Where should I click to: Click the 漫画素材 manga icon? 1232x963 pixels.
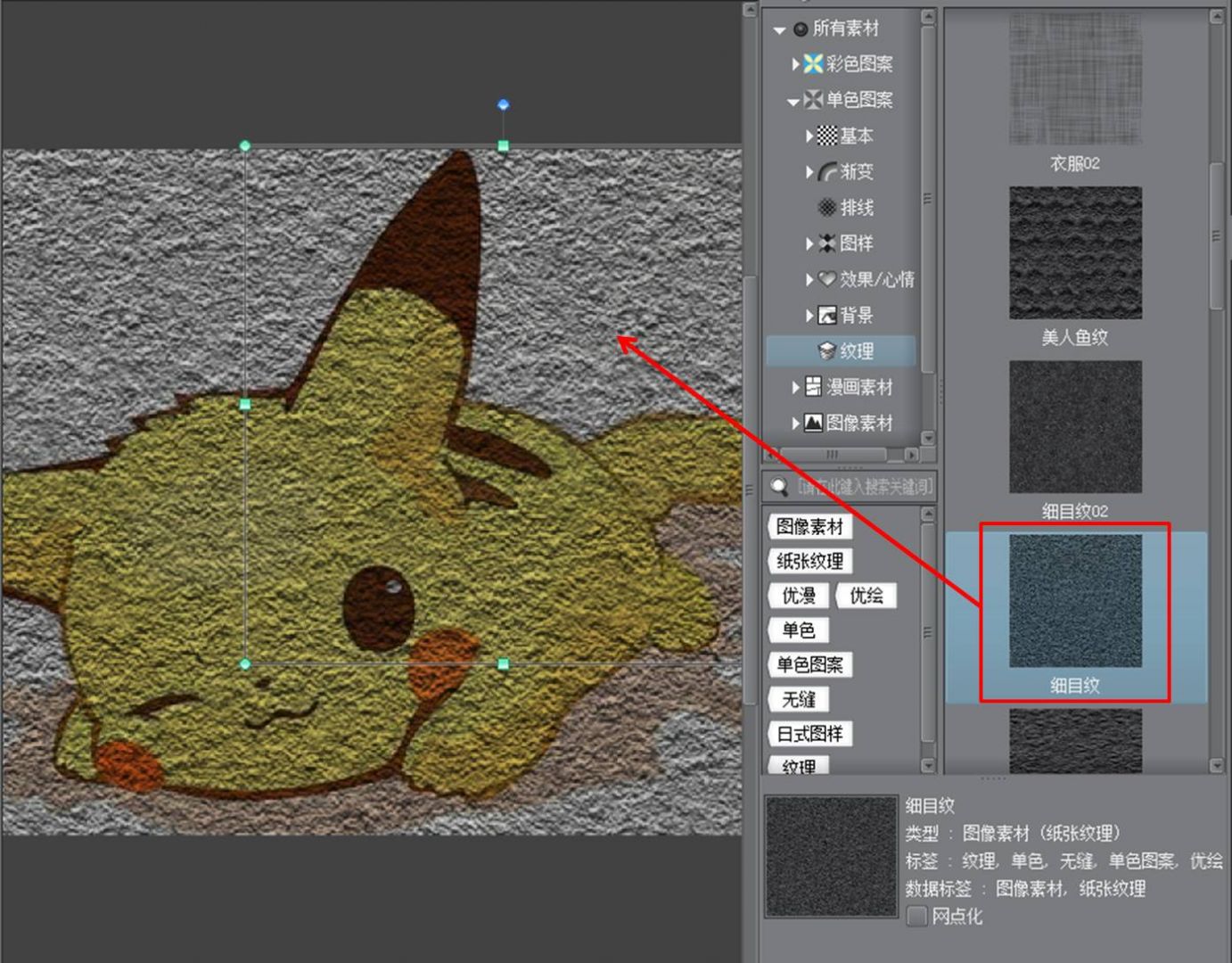click(x=813, y=386)
